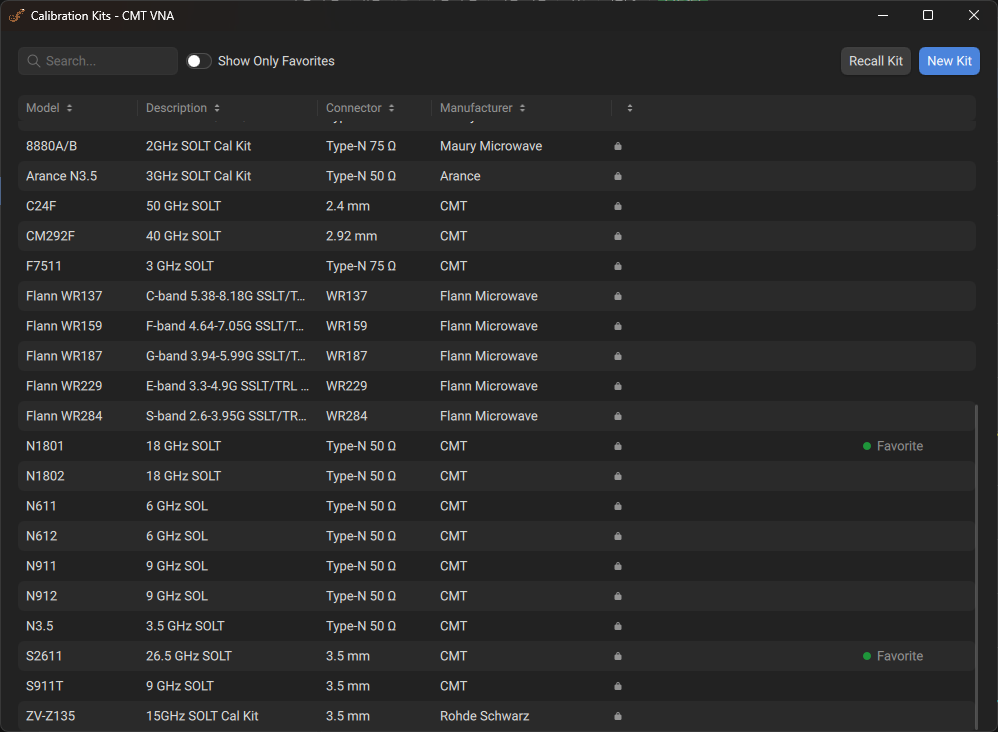Screen dimensions: 998x732
Task: Click the lock icon for the S2611 kit
Action: pyautogui.click(x=618, y=656)
